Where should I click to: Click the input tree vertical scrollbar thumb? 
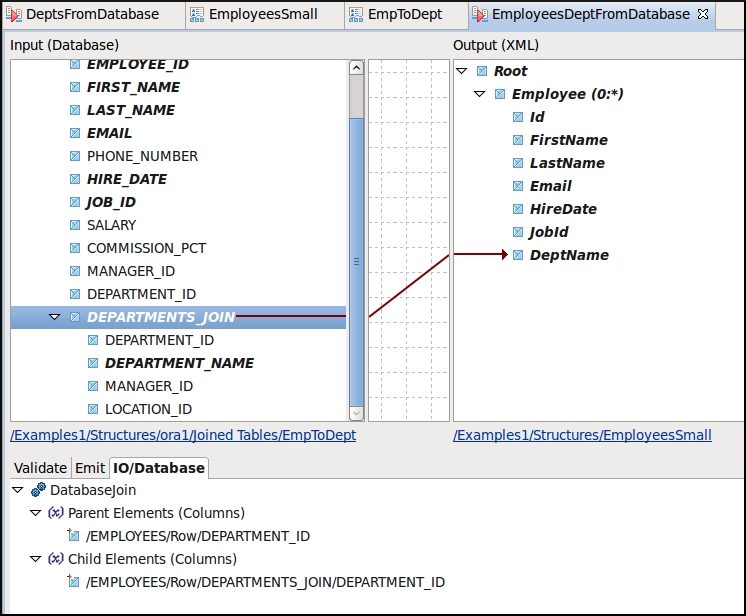356,262
